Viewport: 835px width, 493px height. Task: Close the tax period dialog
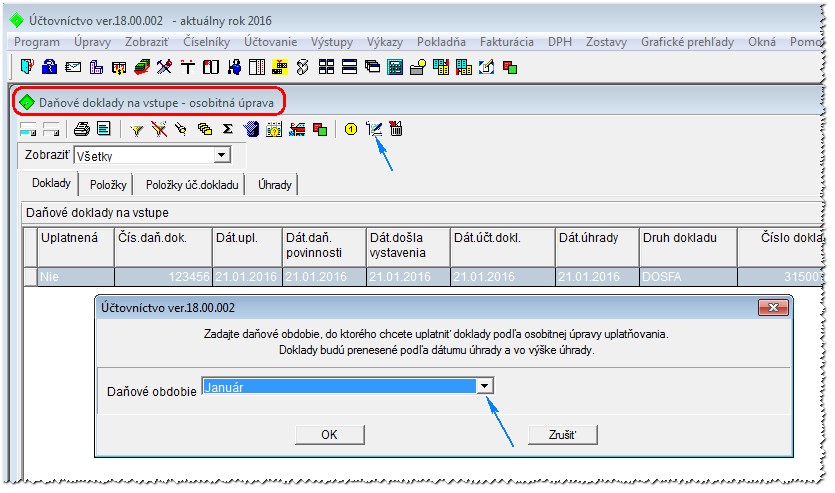[x=773, y=307]
